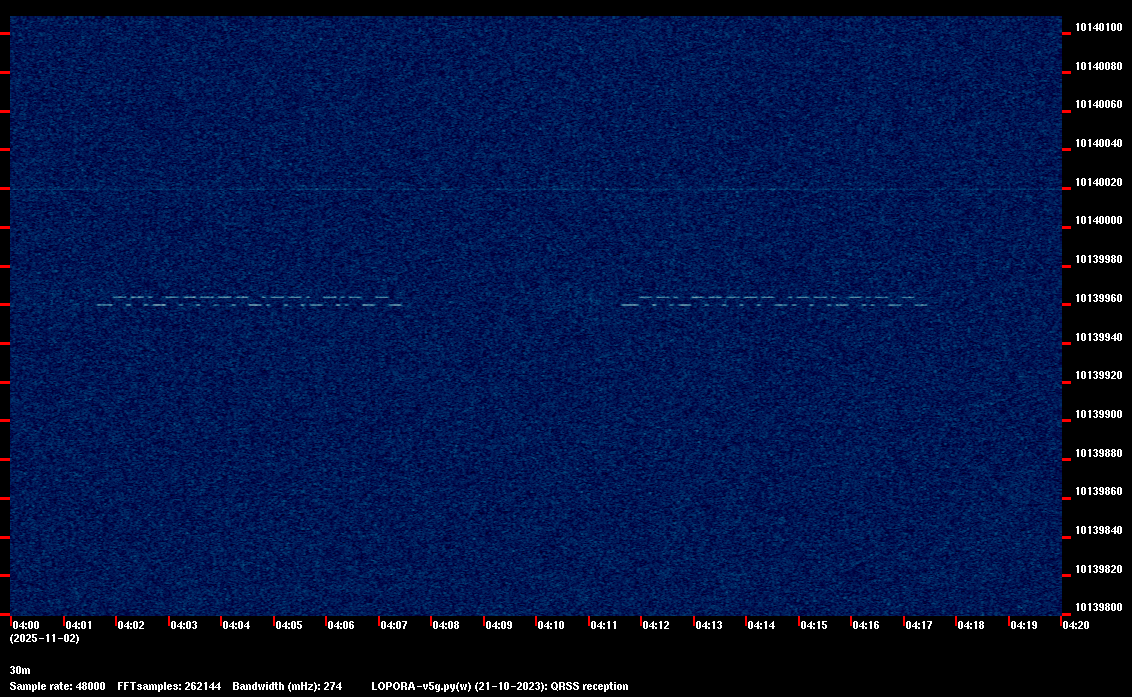The height and width of the screenshot is (697, 1132).
Task: Click the 10140060 frequency label
Action: pos(1099,105)
